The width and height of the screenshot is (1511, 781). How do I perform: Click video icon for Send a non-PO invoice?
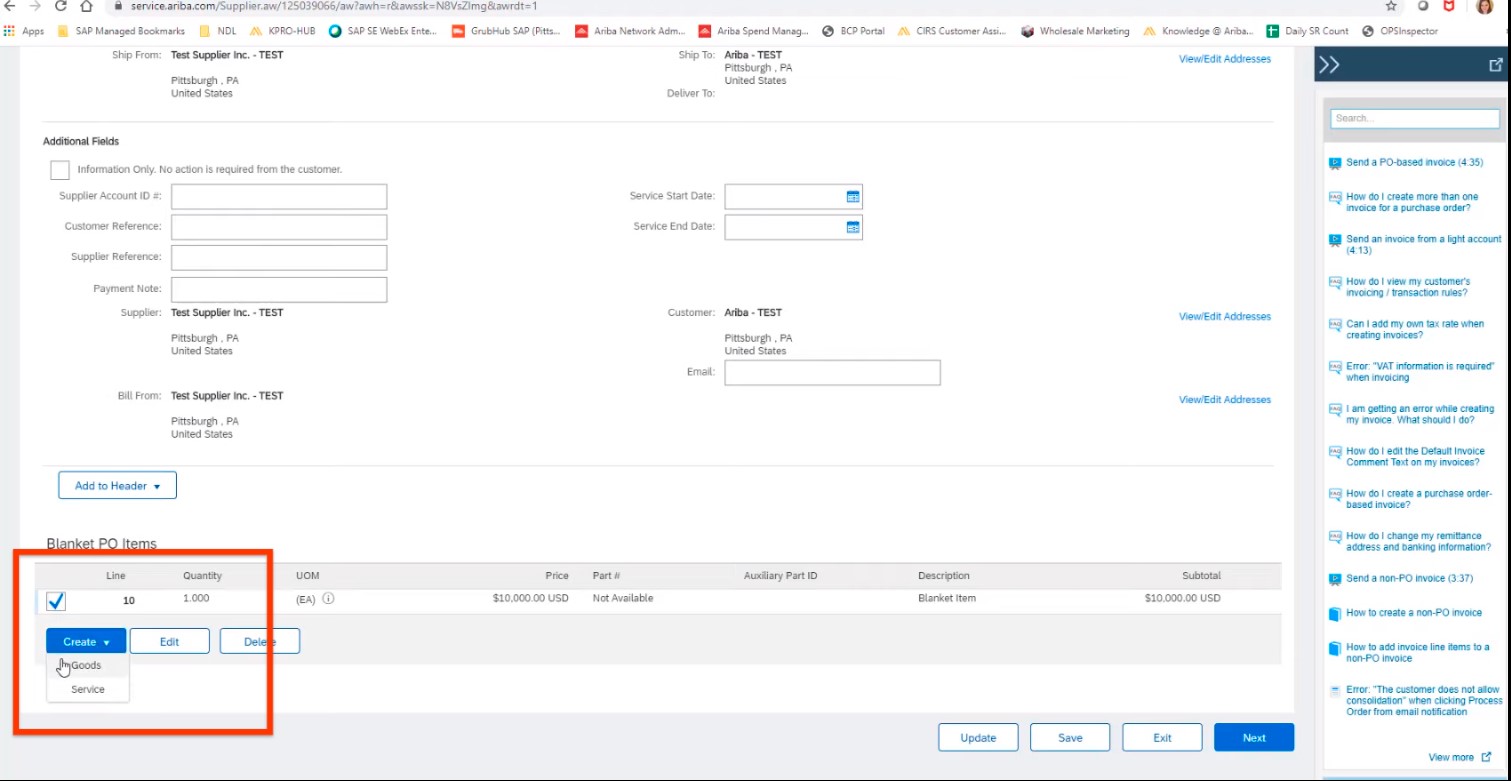[1334, 578]
